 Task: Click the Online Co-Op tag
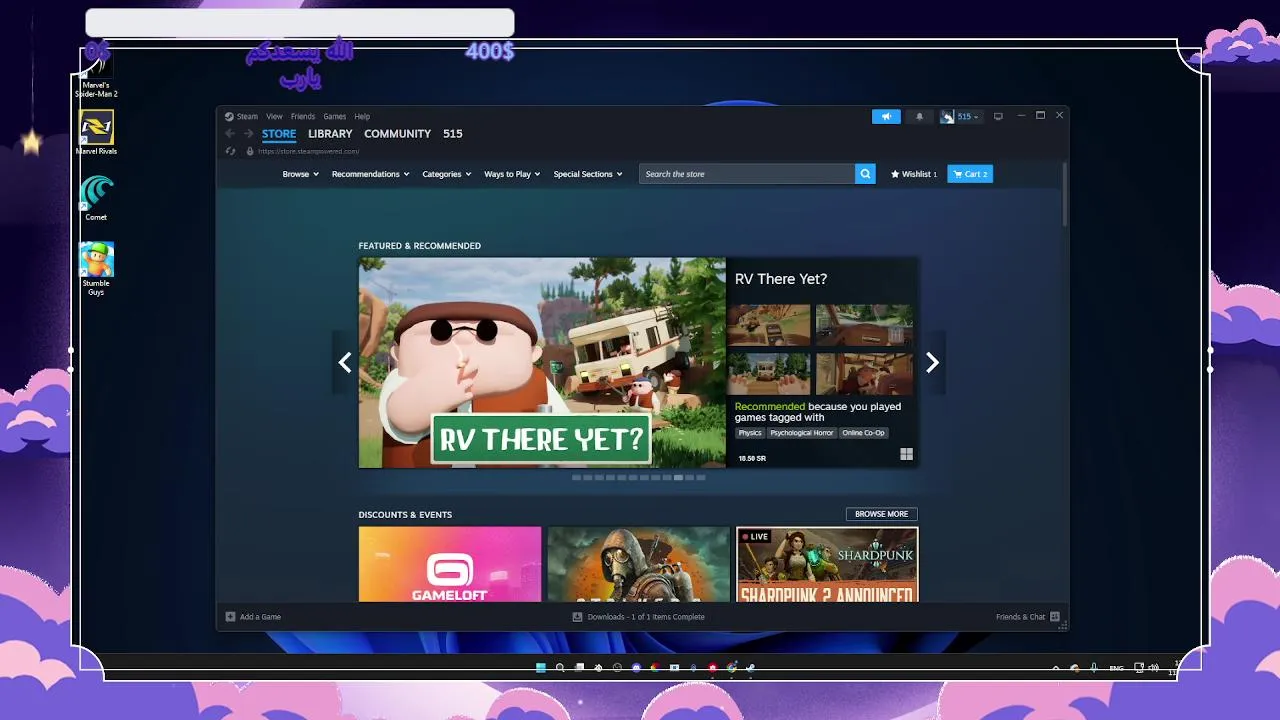click(x=864, y=433)
